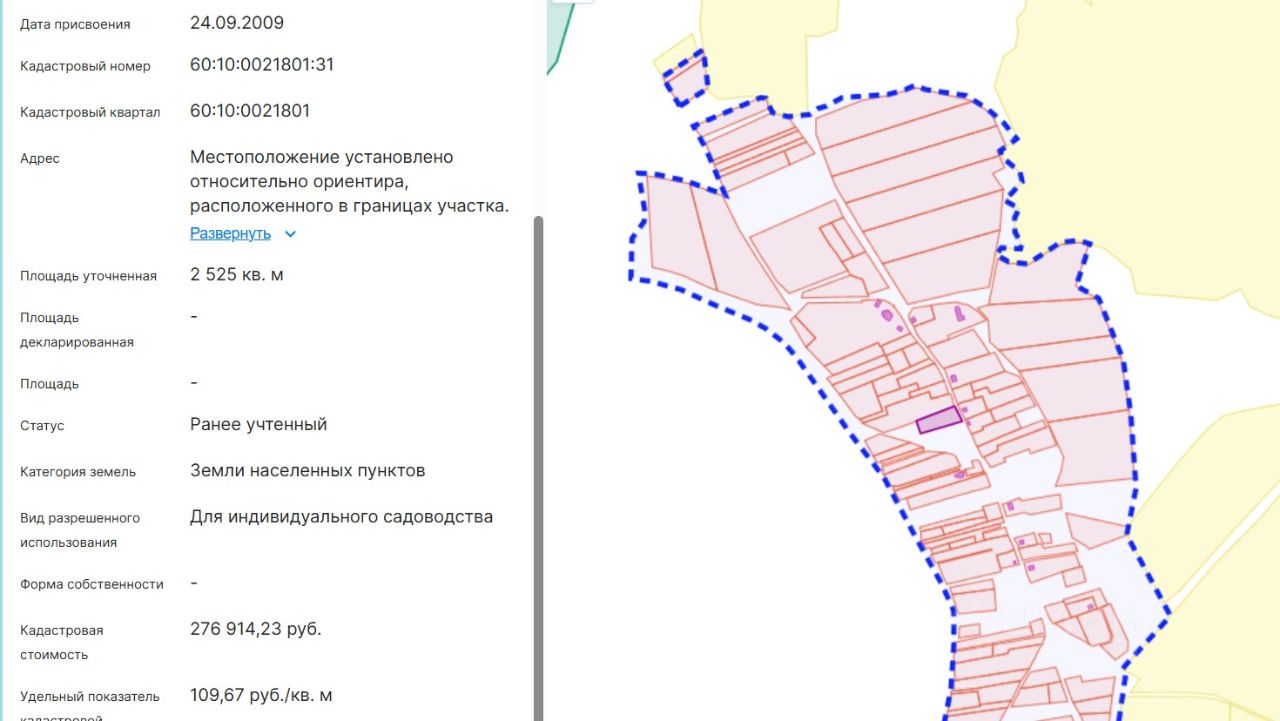Expand the address using the chevron arrow
Image resolution: width=1280 pixels, height=721 pixels.
click(x=290, y=234)
